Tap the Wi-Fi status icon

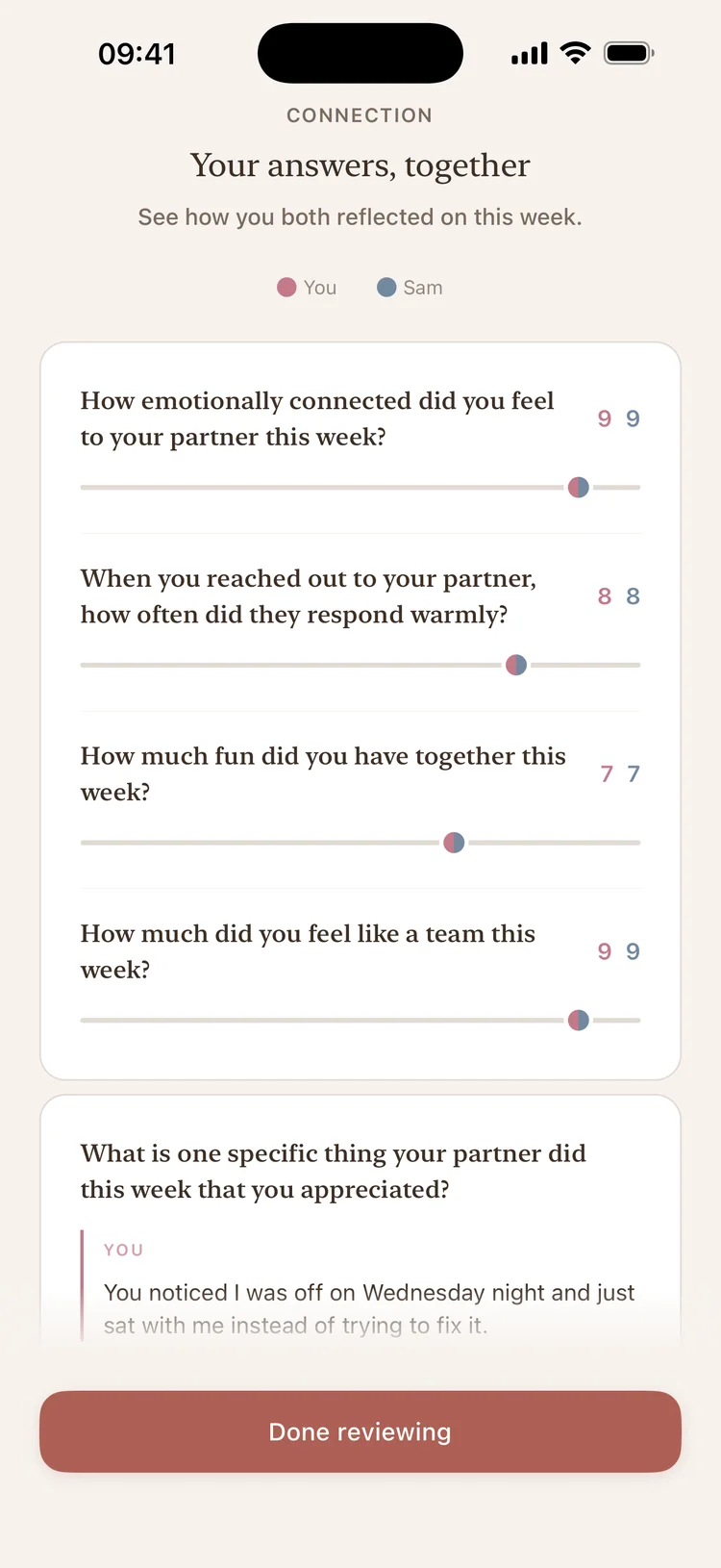tap(575, 53)
